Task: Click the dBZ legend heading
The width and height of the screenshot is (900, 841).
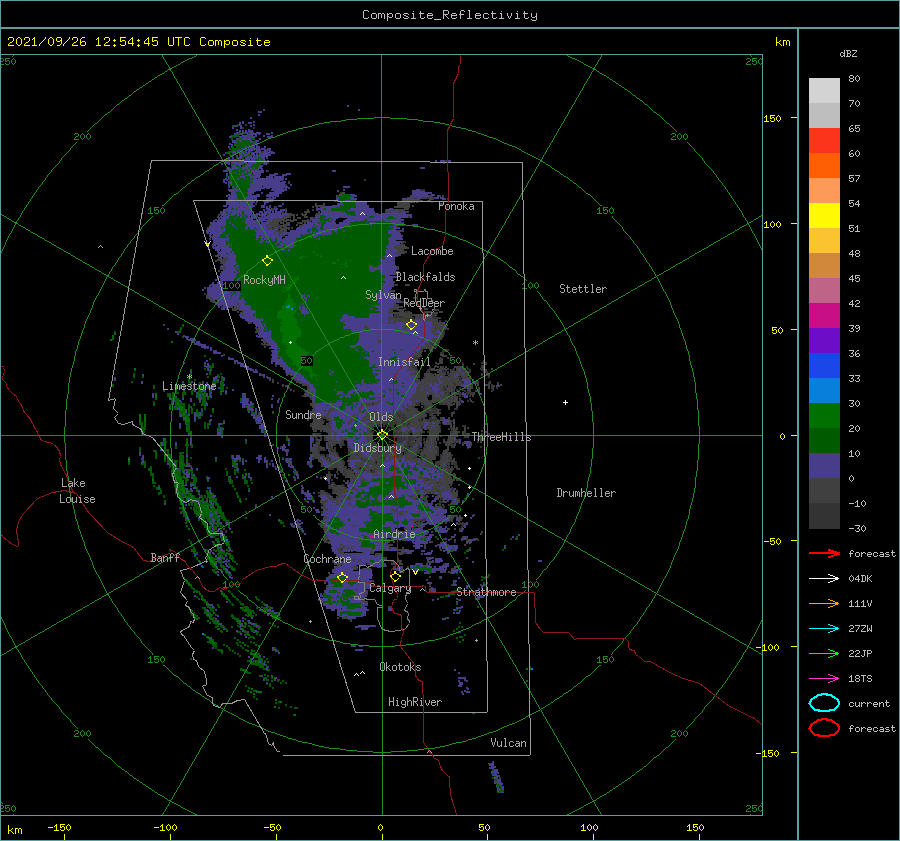Action: pyautogui.click(x=848, y=53)
